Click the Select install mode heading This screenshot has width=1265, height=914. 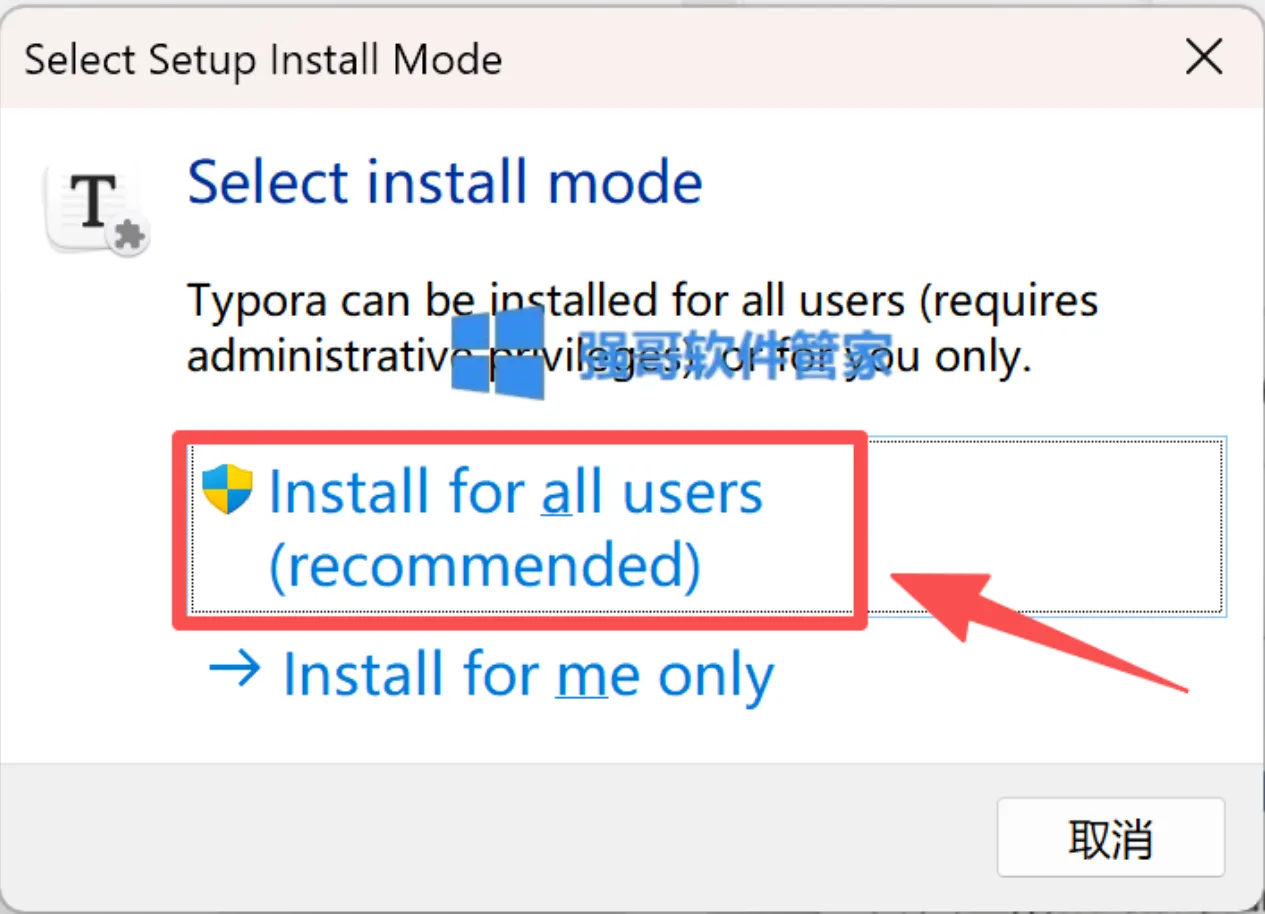(445, 182)
